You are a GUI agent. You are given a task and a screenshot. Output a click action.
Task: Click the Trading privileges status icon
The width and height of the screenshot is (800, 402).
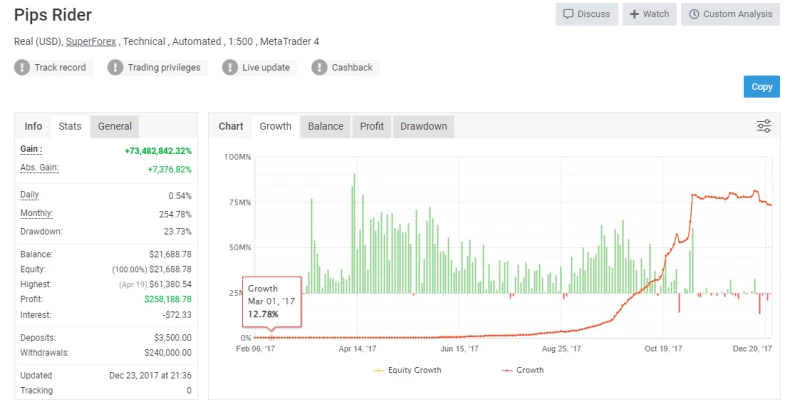point(115,68)
